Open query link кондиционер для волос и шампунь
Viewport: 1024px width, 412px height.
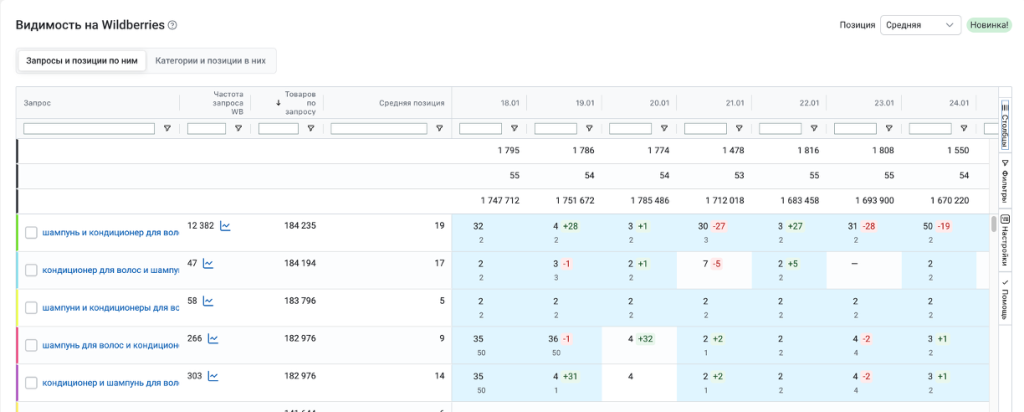click(110, 270)
